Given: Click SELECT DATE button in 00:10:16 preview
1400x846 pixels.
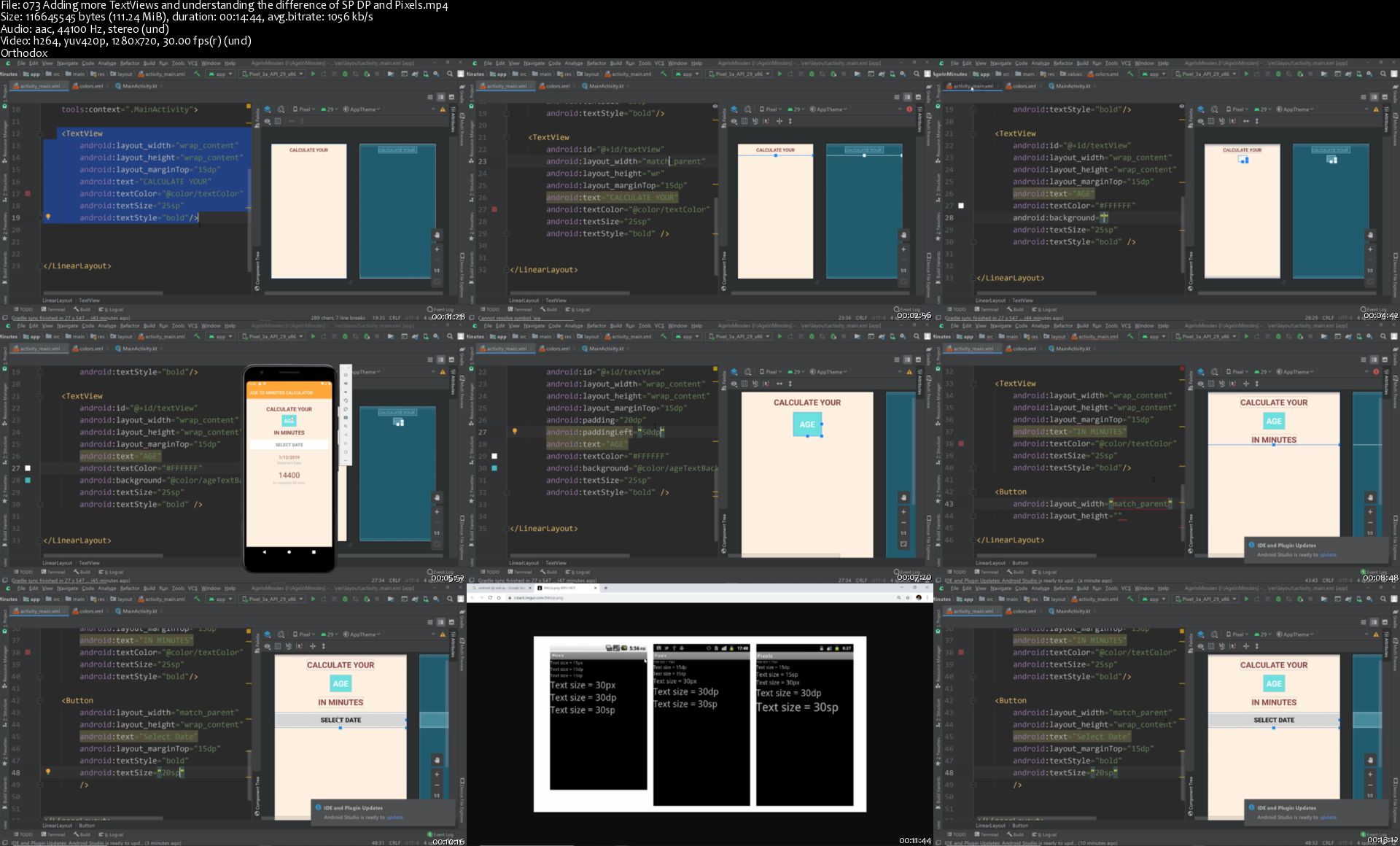Looking at the screenshot, I should (x=341, y=720).
